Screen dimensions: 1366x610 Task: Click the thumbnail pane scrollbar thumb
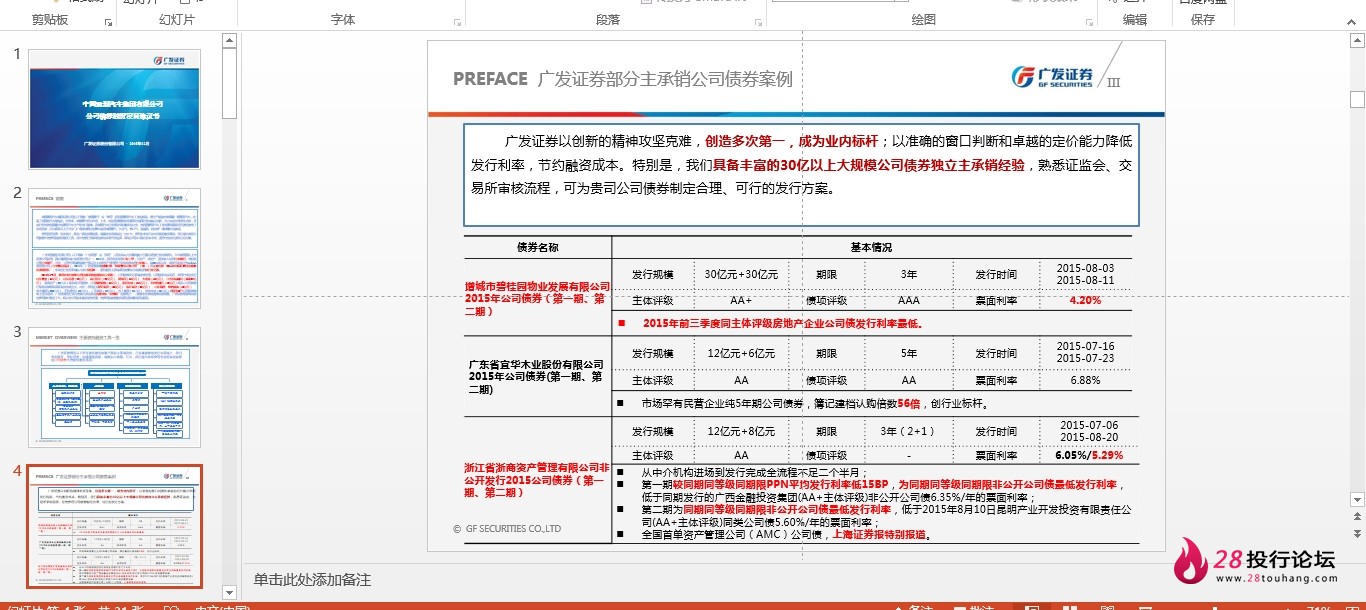point(229,84)
